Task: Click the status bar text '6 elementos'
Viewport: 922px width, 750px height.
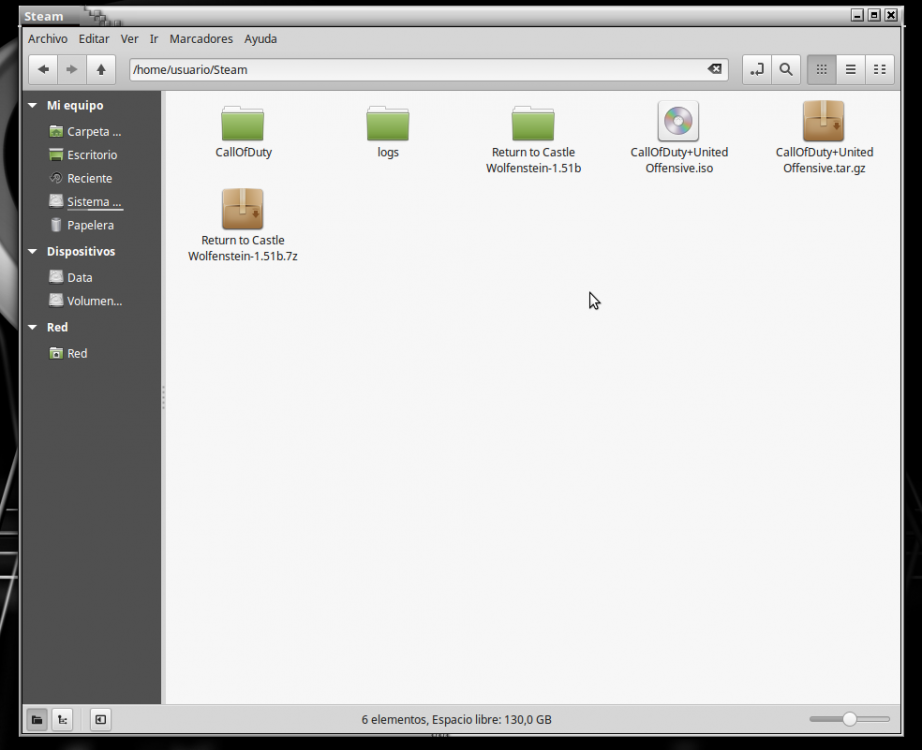Action: pos(393,719)
